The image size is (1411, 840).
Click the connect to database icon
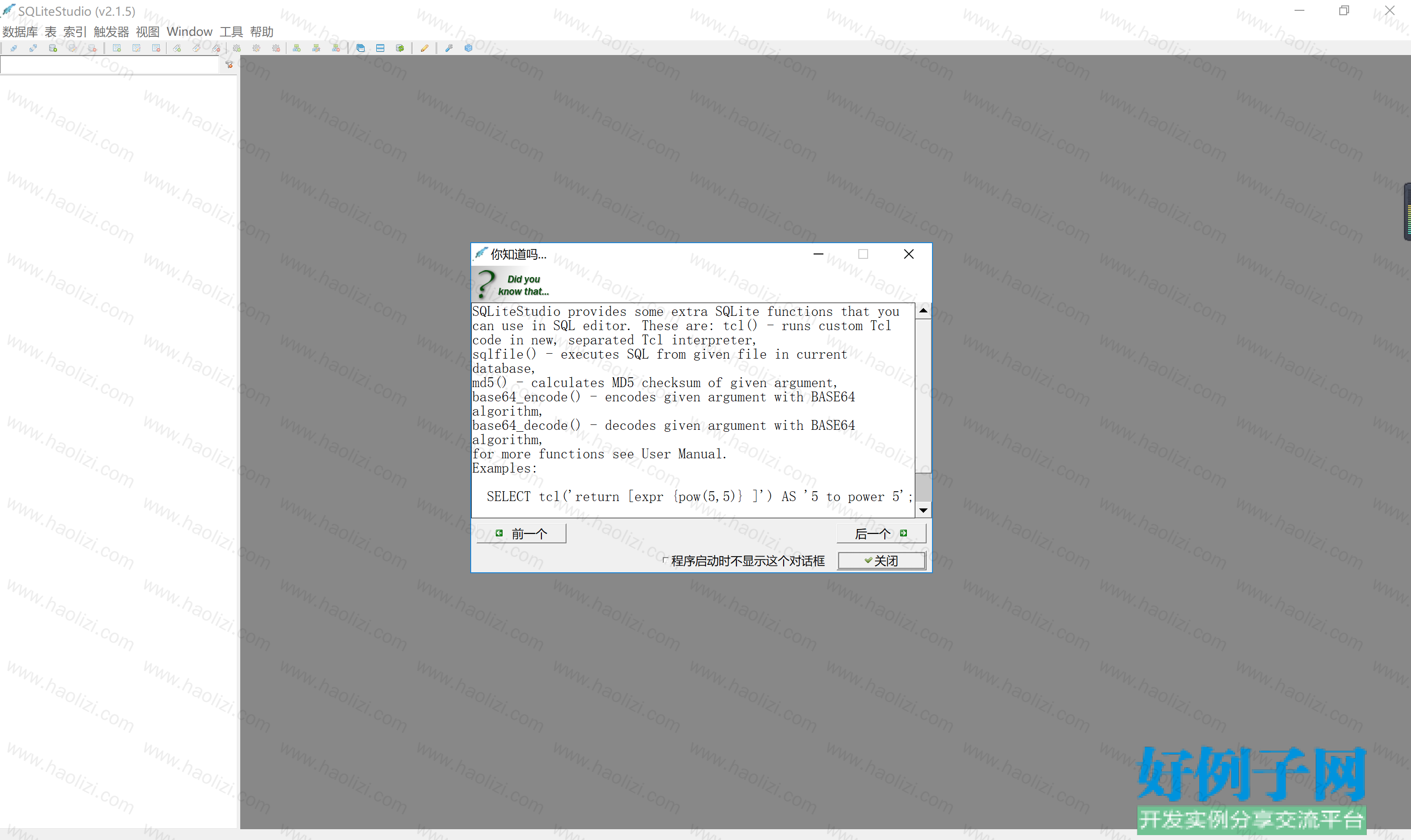pos(14,48)
